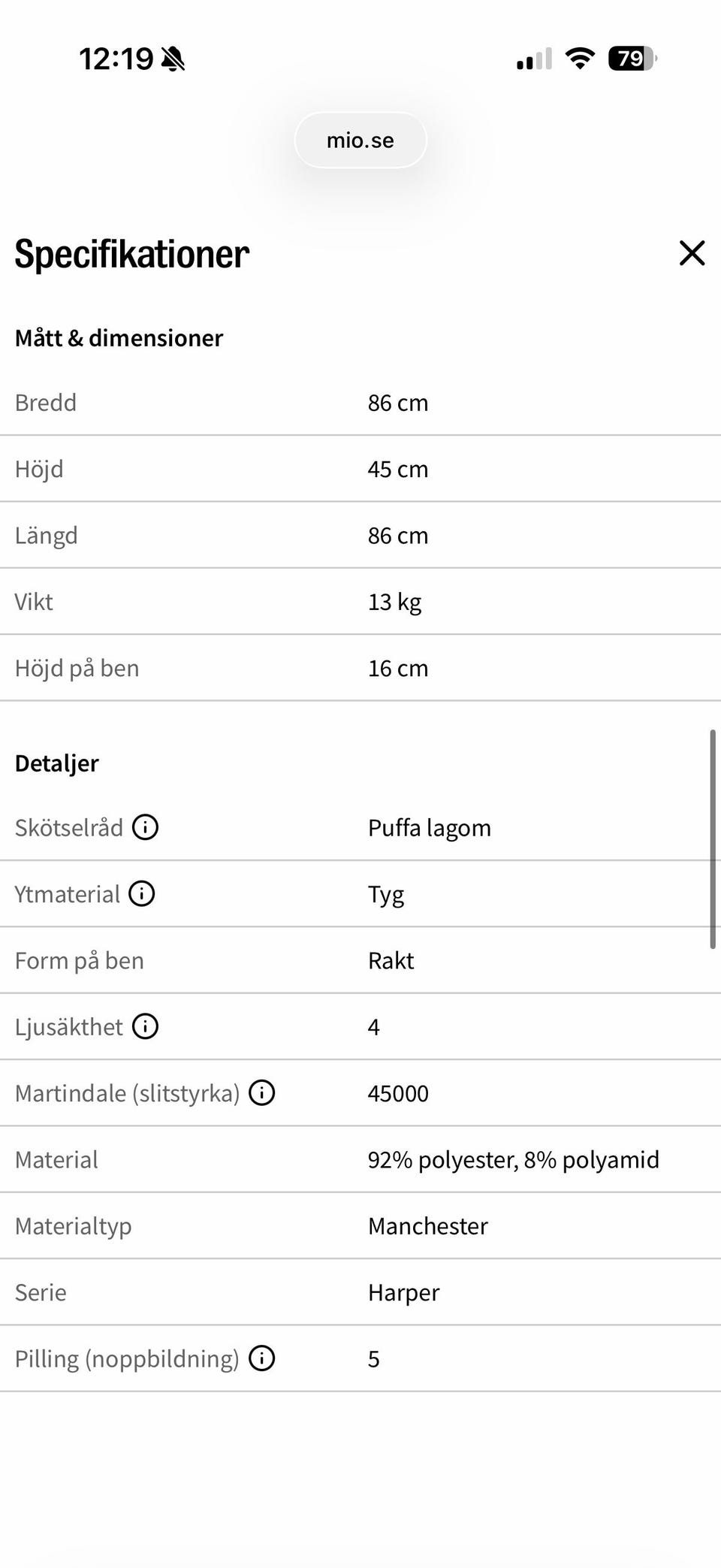721x1568 pixels.
Task: Tap the cellular signal bars
Action: tap(534, 59)
